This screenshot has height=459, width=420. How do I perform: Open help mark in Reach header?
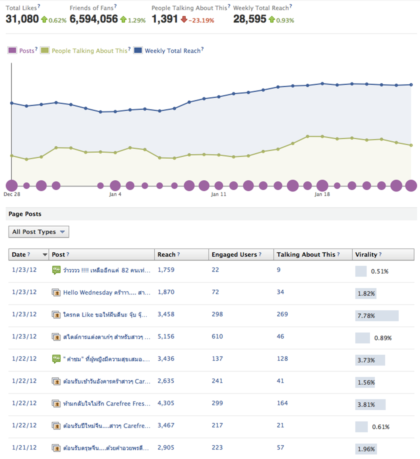179,254
